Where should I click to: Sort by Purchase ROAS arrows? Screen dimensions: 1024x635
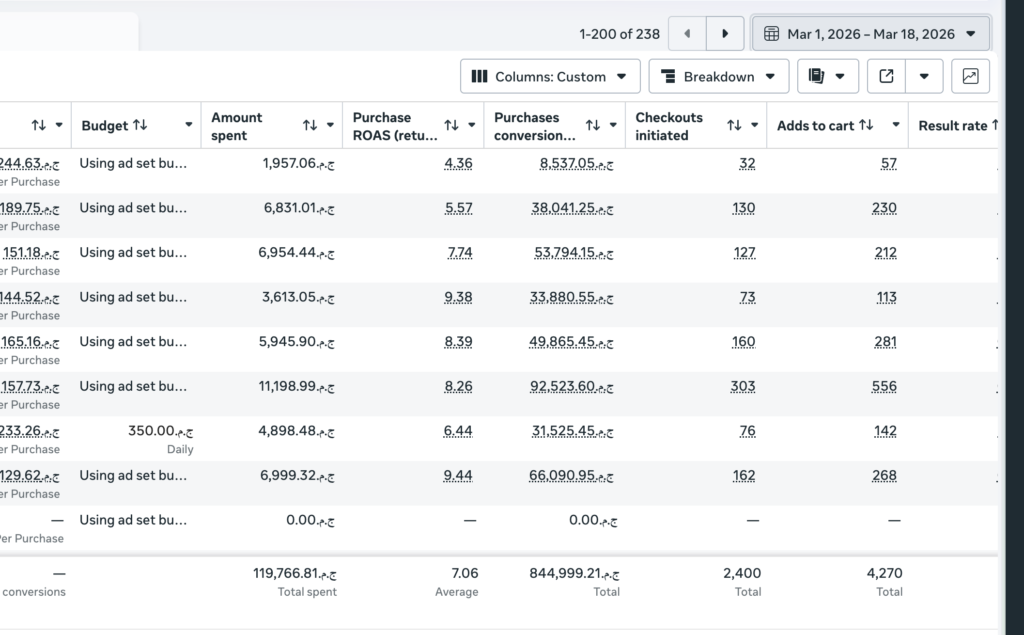point(451,125)
